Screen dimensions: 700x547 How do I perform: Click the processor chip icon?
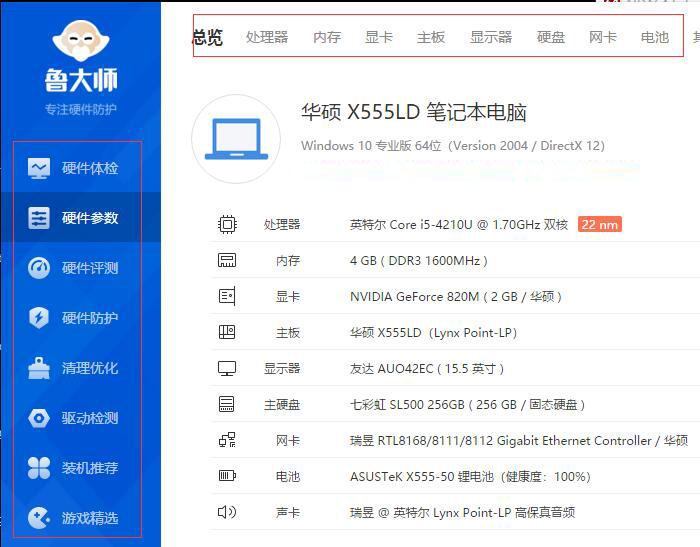[x=227, y=224]
